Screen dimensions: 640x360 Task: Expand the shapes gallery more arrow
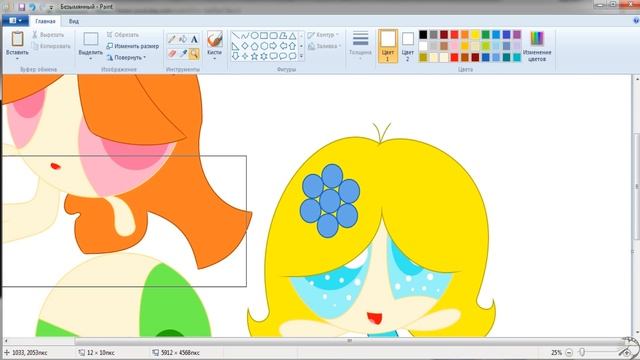302,56
